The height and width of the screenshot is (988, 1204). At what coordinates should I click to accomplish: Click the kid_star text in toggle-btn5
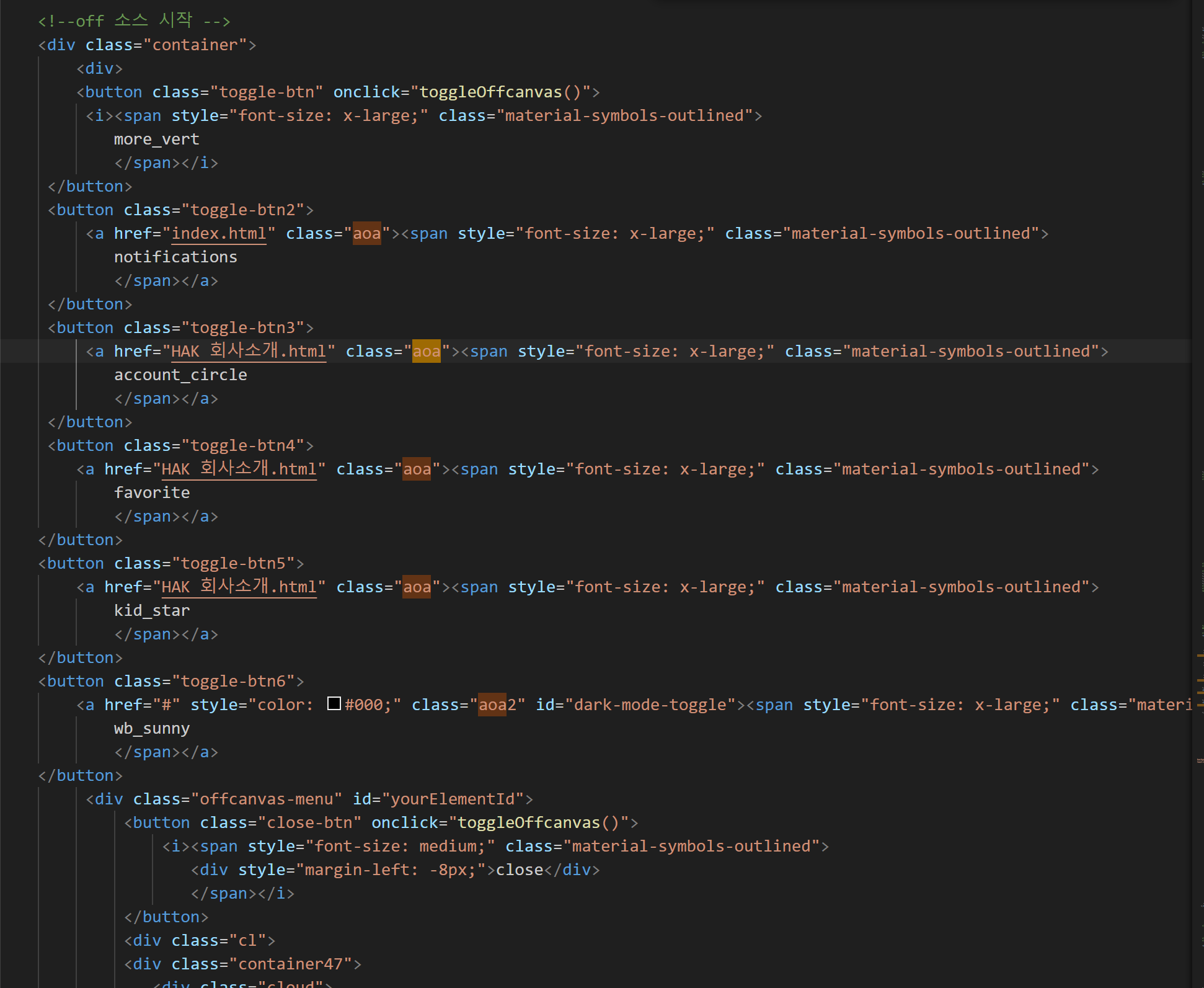pos(152,610)
